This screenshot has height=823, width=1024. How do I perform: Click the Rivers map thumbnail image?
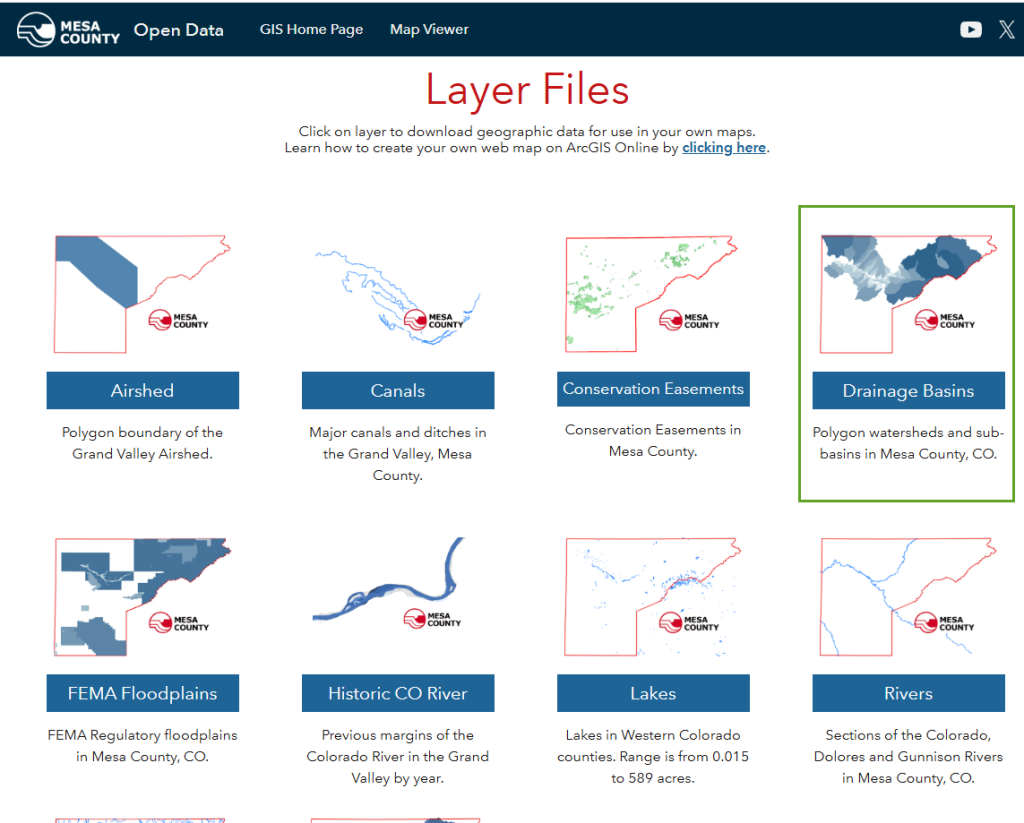(907, 597)
